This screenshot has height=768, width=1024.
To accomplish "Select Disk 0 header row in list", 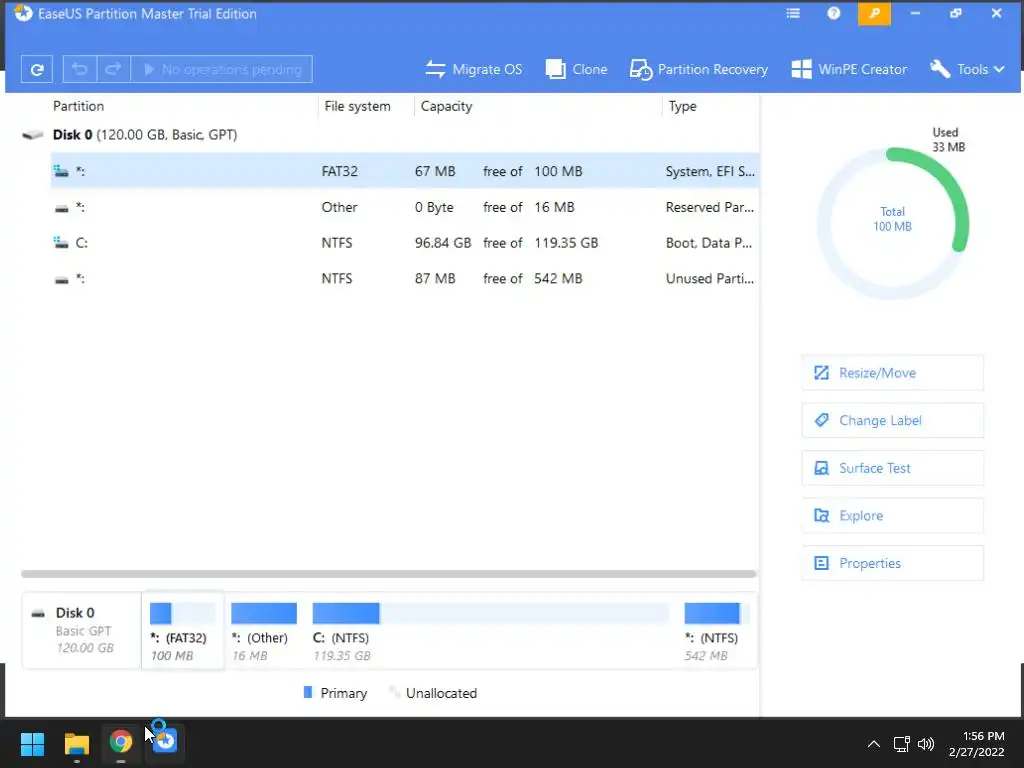I will tap(145, 135).
